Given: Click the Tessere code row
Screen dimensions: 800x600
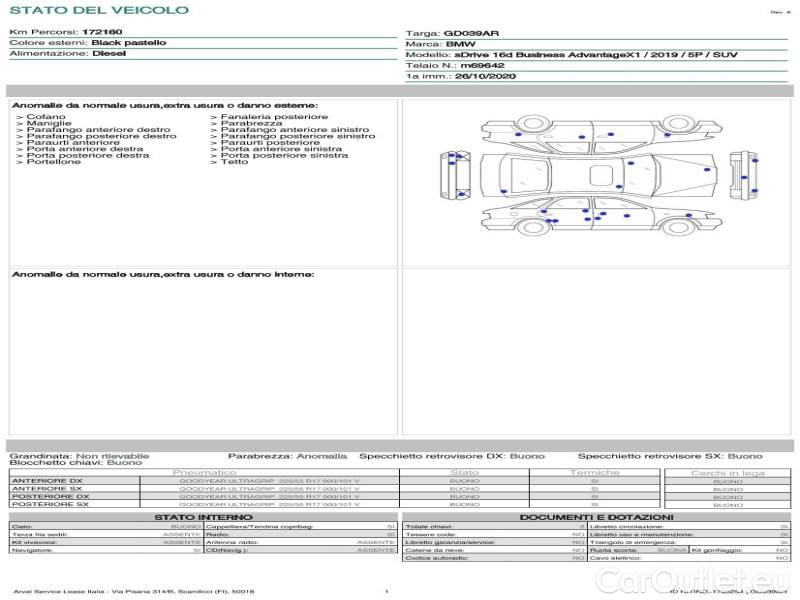Looking at the screenshot, I should pos(494,535).
